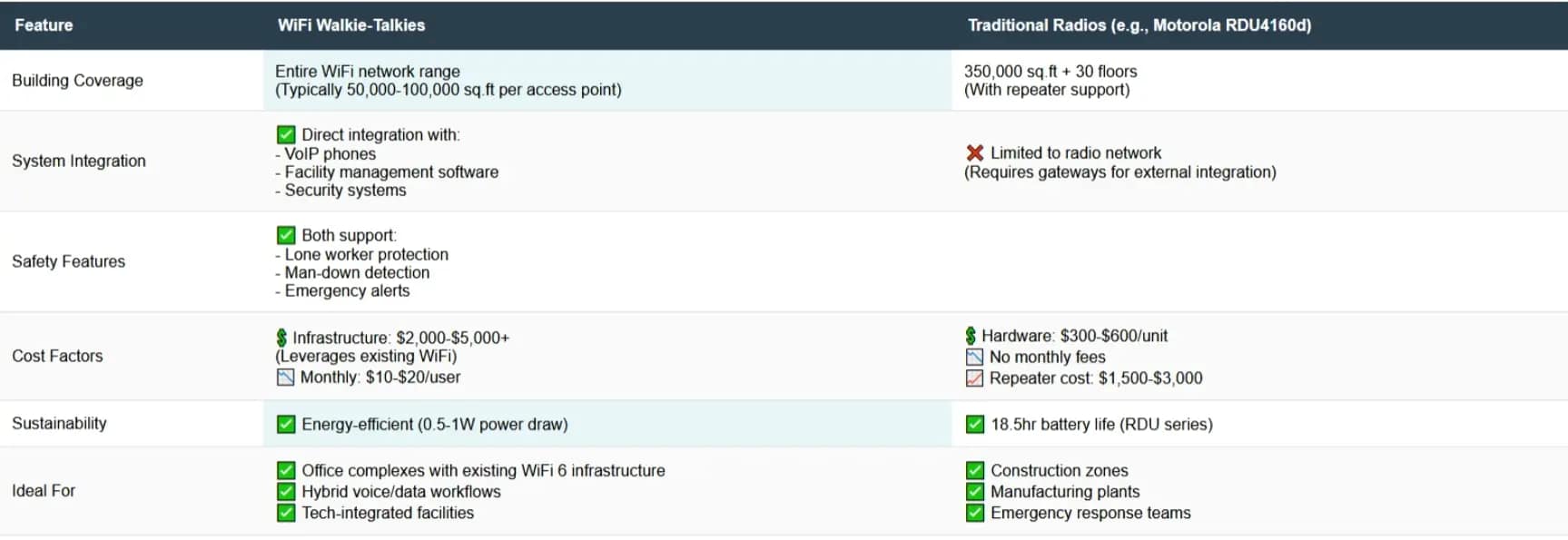Click the checkbox beside "Office complexes with existing WiFi 6"

click(286, 471)
